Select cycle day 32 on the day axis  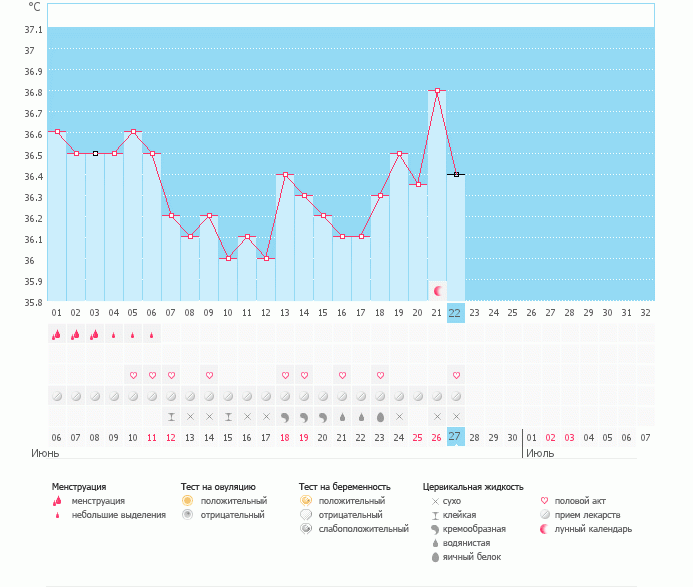pyautogui.click(x=646, y=313)
